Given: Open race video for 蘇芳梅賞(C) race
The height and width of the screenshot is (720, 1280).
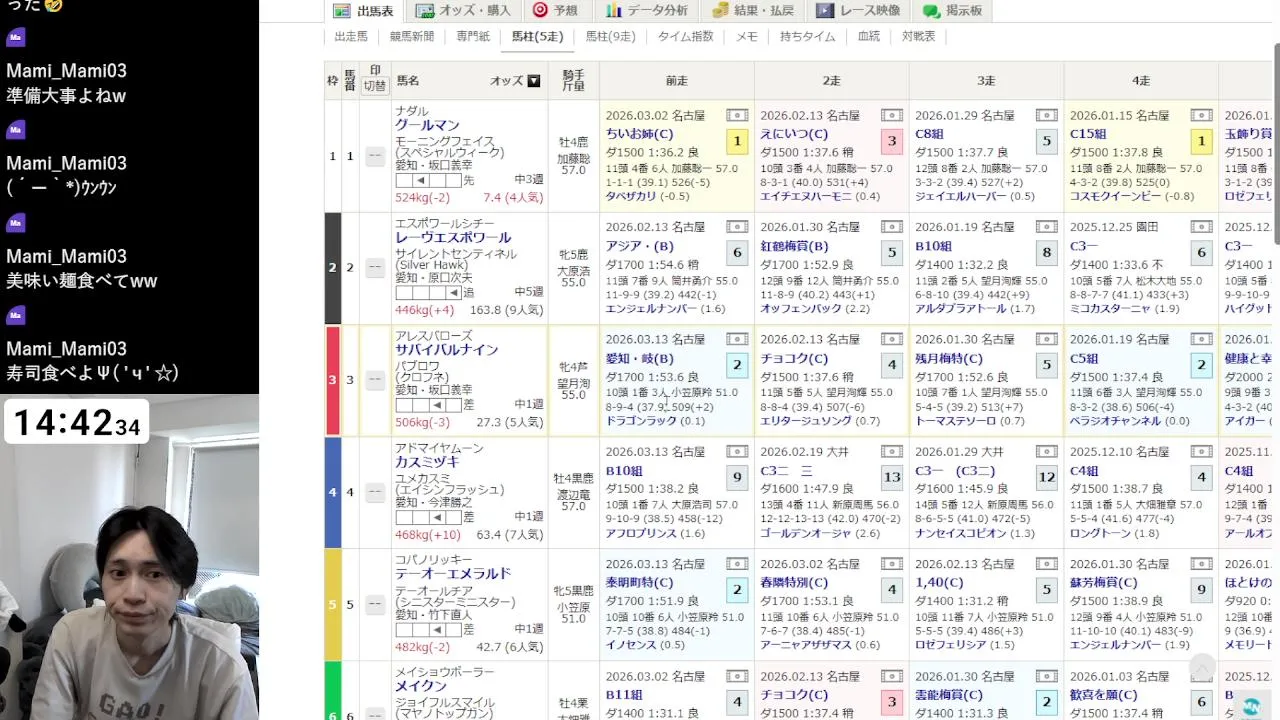Looking at the screenshot, I should click(1202, 565).
